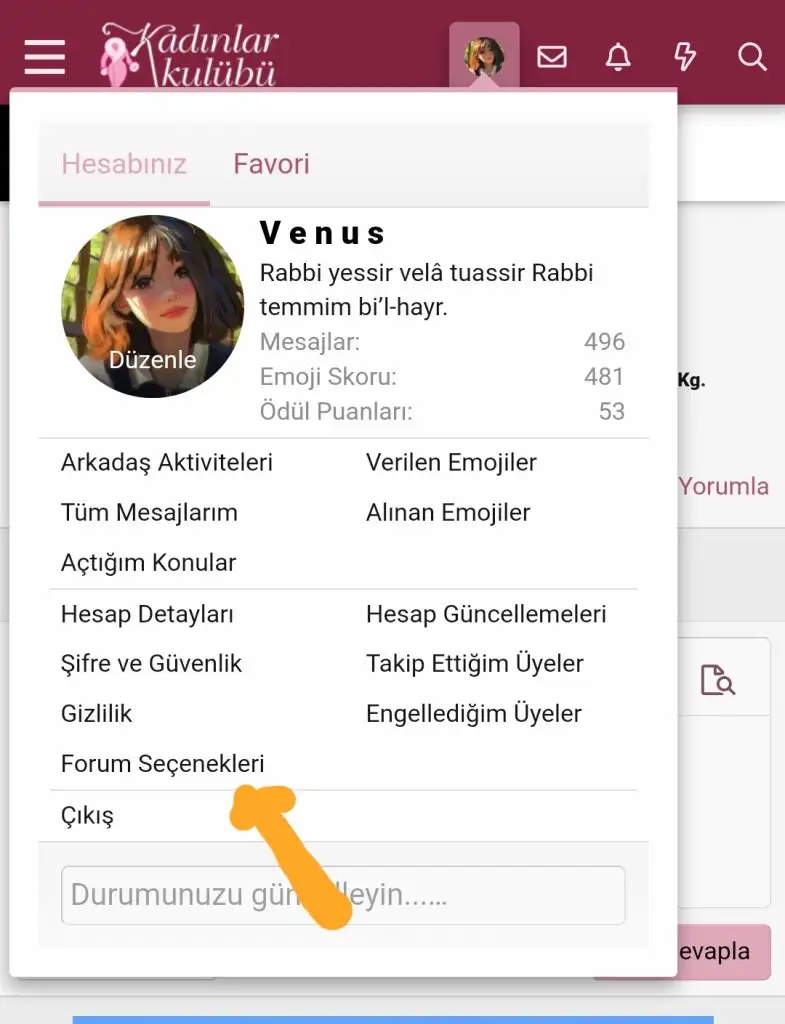The image size is (785, 1024).
Task: Open Tüm Mesajlarım
Action: click(149, 513)
